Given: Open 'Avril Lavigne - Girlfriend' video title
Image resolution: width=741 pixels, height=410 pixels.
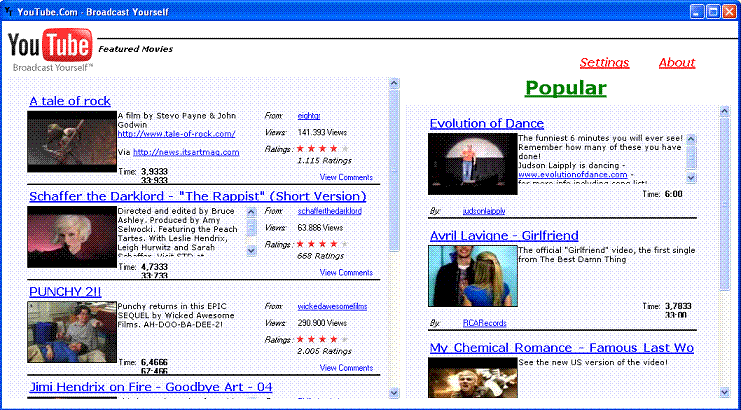Looking at the screenshot, I should tap(504, 236).
